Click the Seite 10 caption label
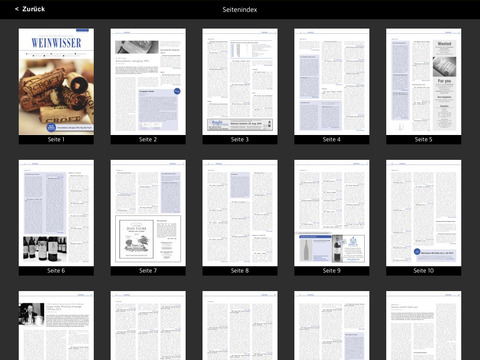This screenshot has width=480, height=360. (424, 271)
